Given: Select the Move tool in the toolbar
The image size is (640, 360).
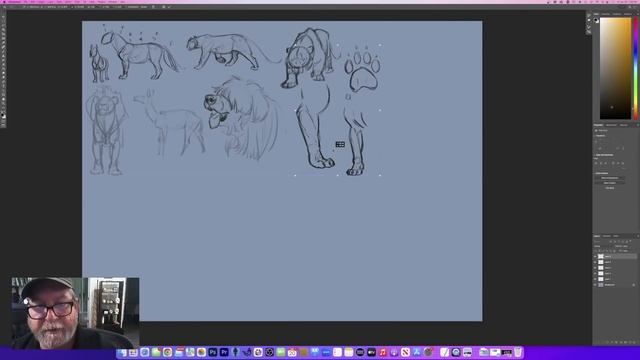Looking at the screenshot, I should (3, 16).
